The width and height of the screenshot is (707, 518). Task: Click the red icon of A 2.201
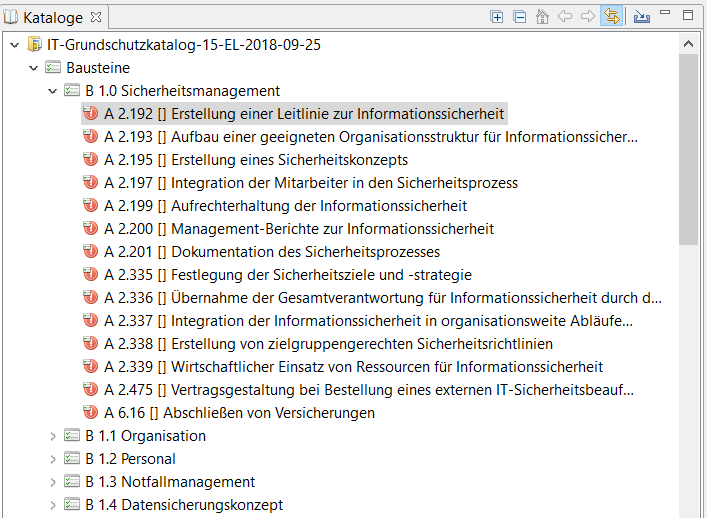pos(91,251)
